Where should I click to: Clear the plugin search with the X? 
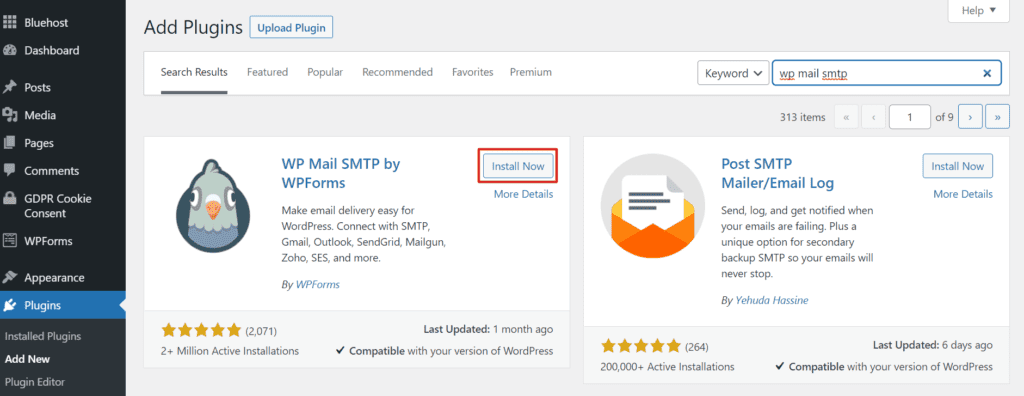[x=987, y=73]
